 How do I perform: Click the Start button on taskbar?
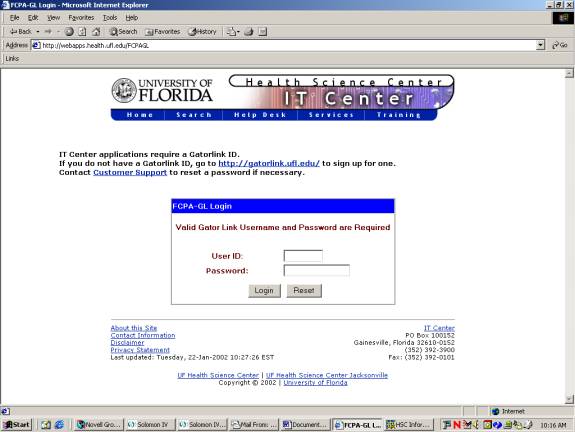(x=17, y=425)
